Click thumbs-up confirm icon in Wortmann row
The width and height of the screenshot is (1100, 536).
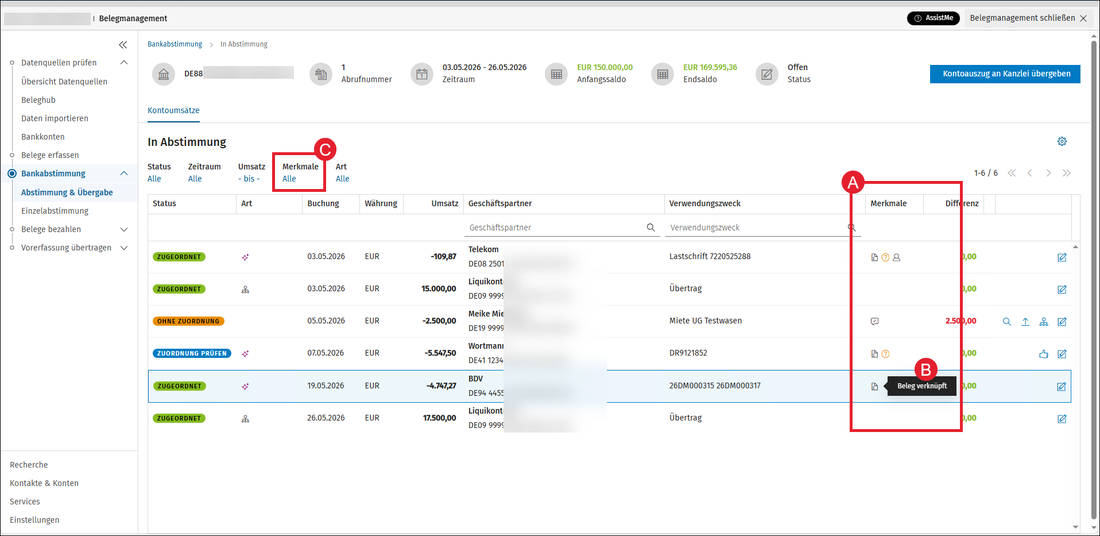(x=1043, y=354)
